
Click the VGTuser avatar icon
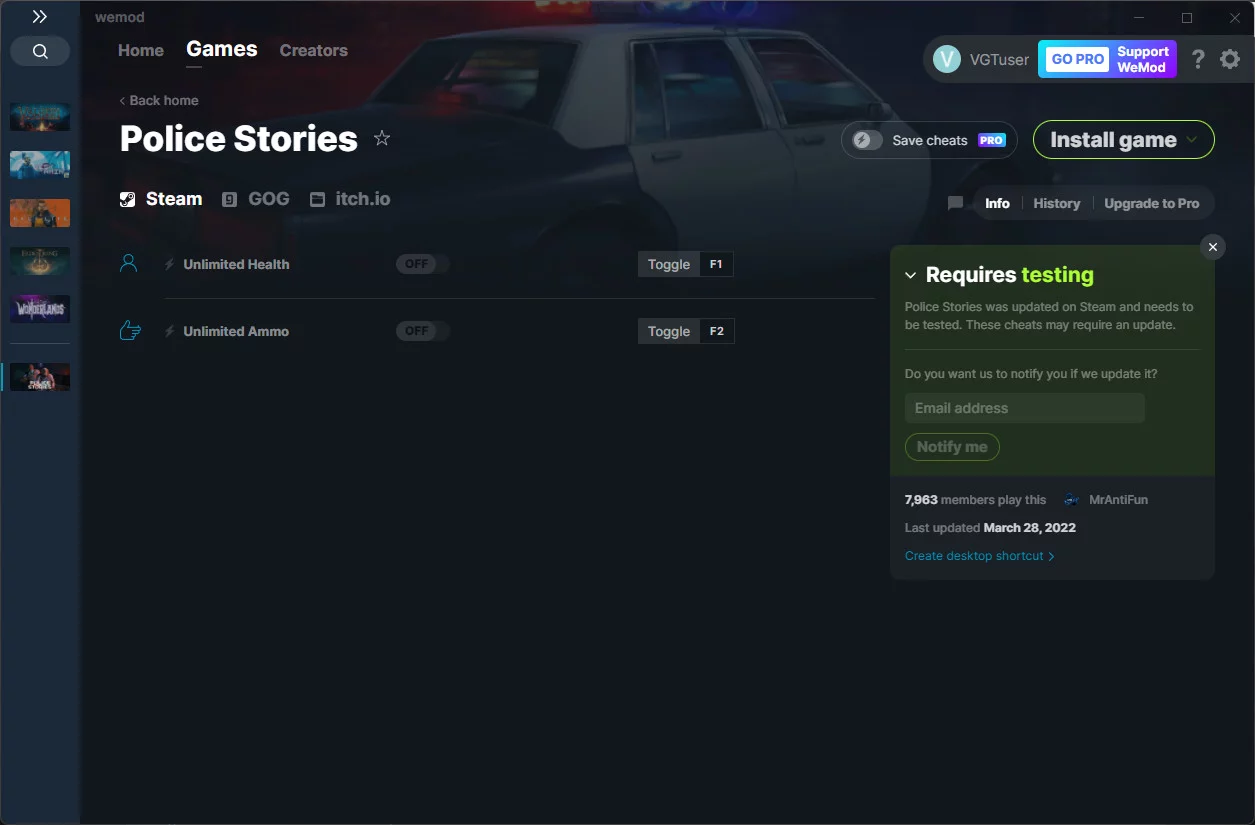click(947, 59)
